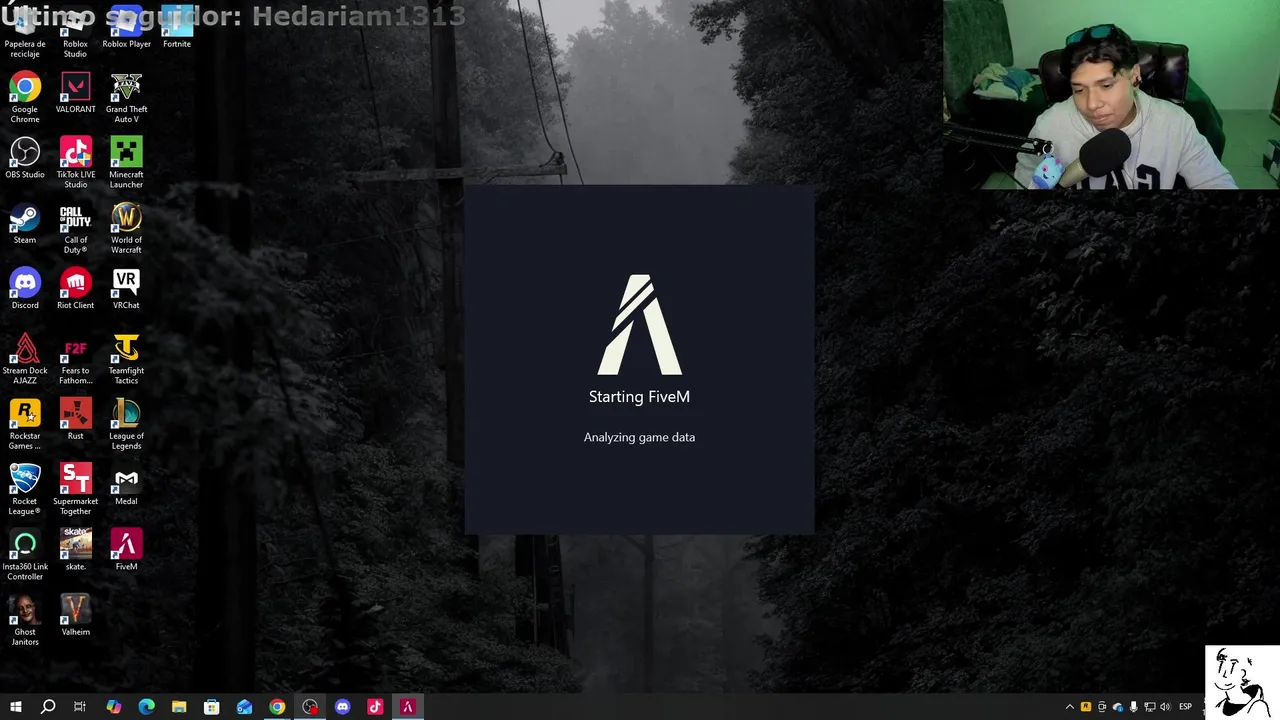Select the World of Warcraft desktop icon
The image size is (1280, 720).
126,228
